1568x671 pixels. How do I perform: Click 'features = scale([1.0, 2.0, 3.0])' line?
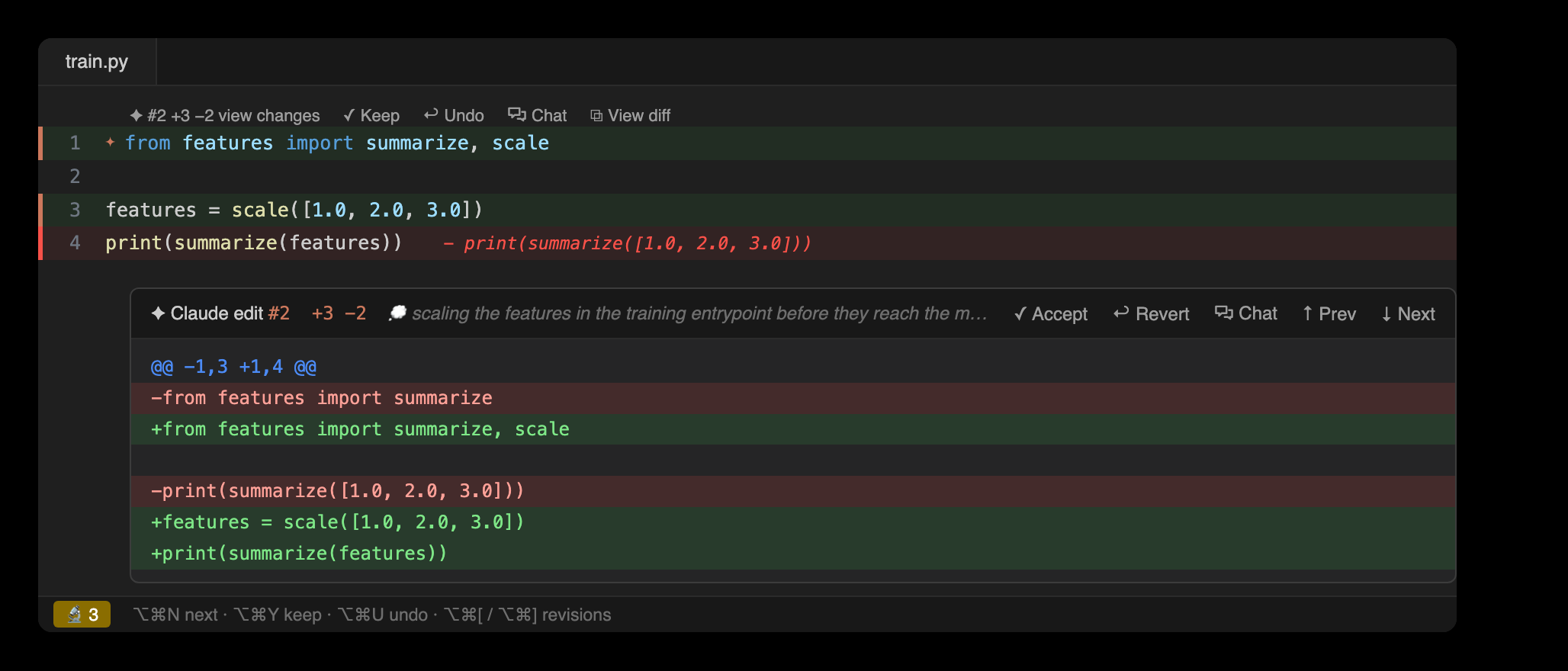pyautogui.click(x=294, y=210)
